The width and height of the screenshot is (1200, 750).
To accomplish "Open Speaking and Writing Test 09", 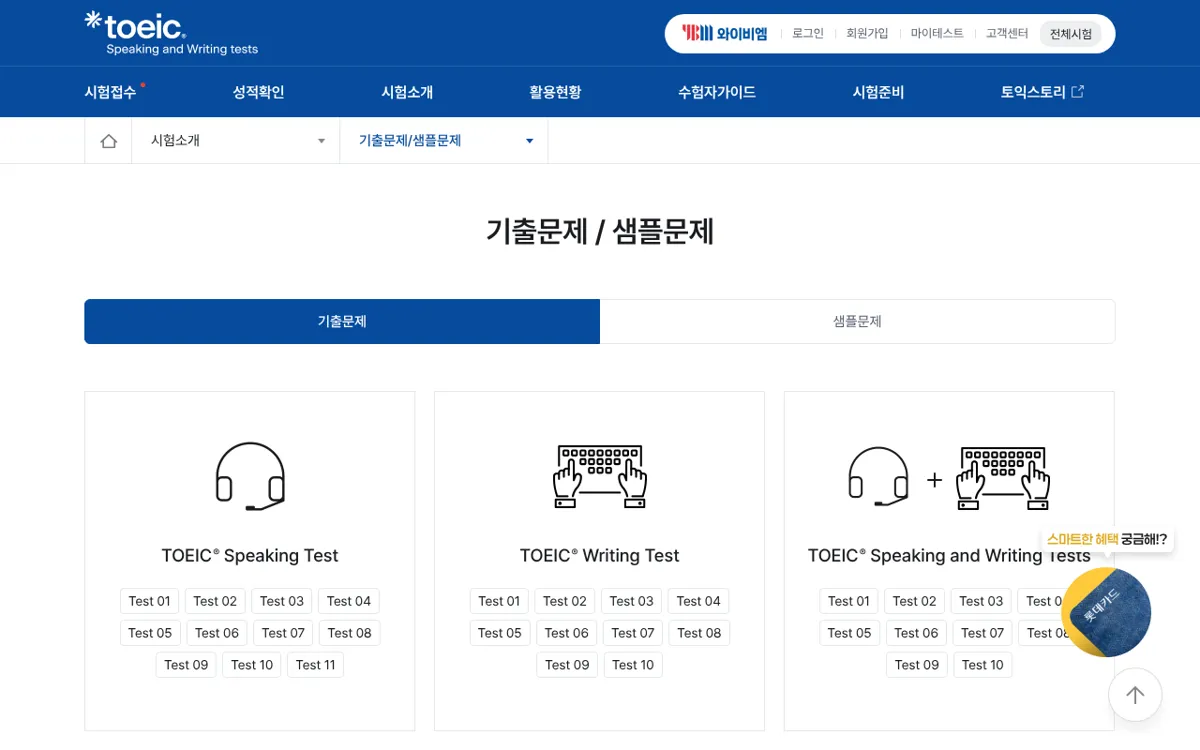I will pyautogui.click(x=917, y=665).
